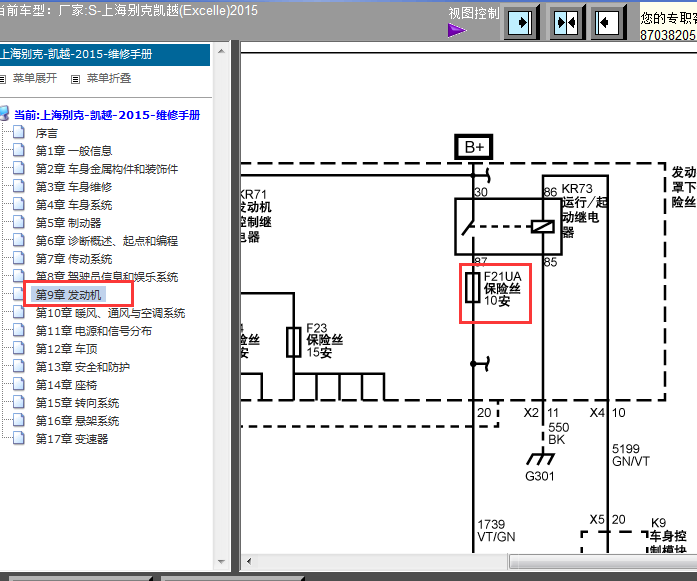Image resolution: width=697 pixels, height=581 pixels.
Task: Open 第13章 安全和防护
Action: click(x=83, y=367)
